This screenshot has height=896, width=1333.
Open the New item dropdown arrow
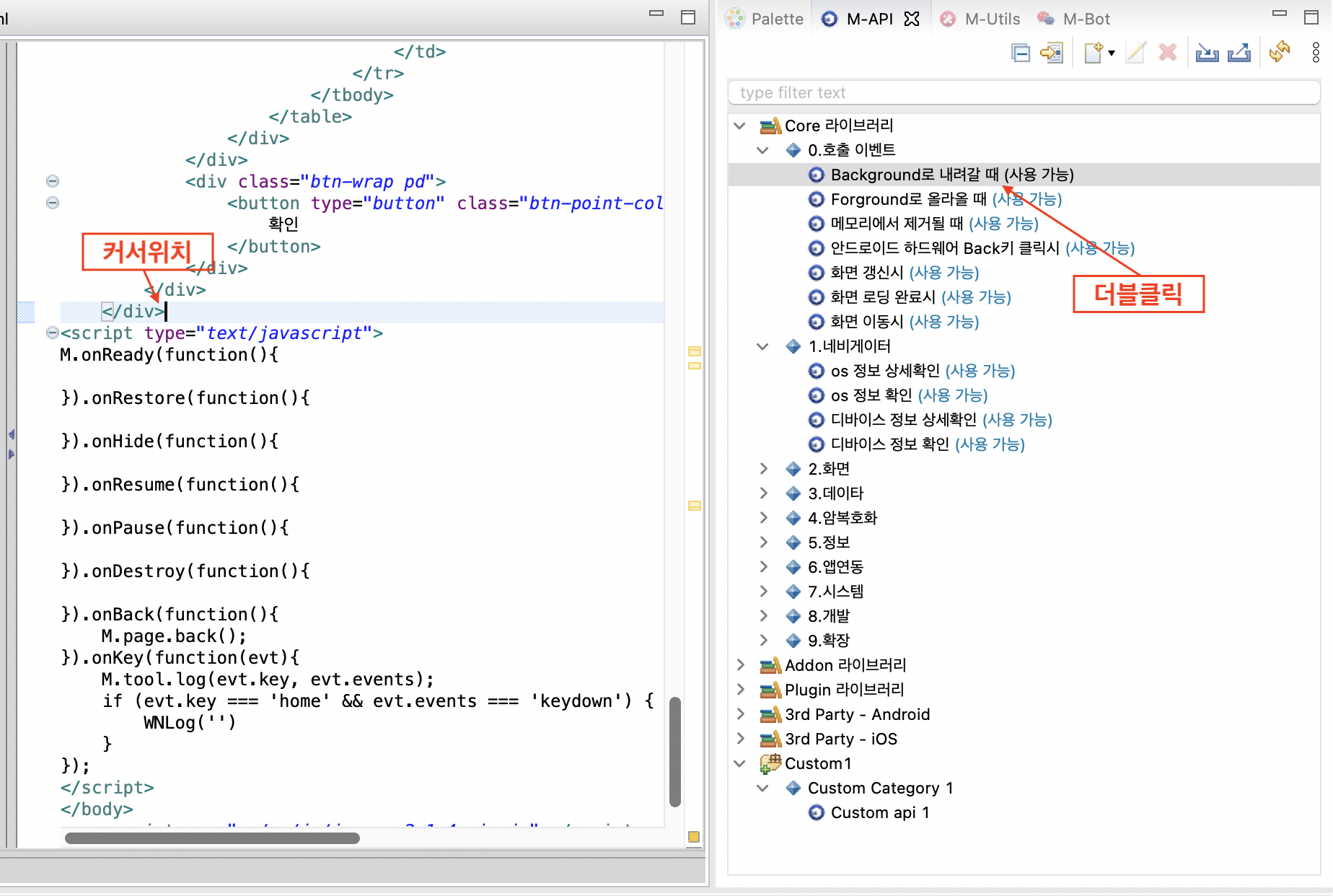tap(1111, 52)
